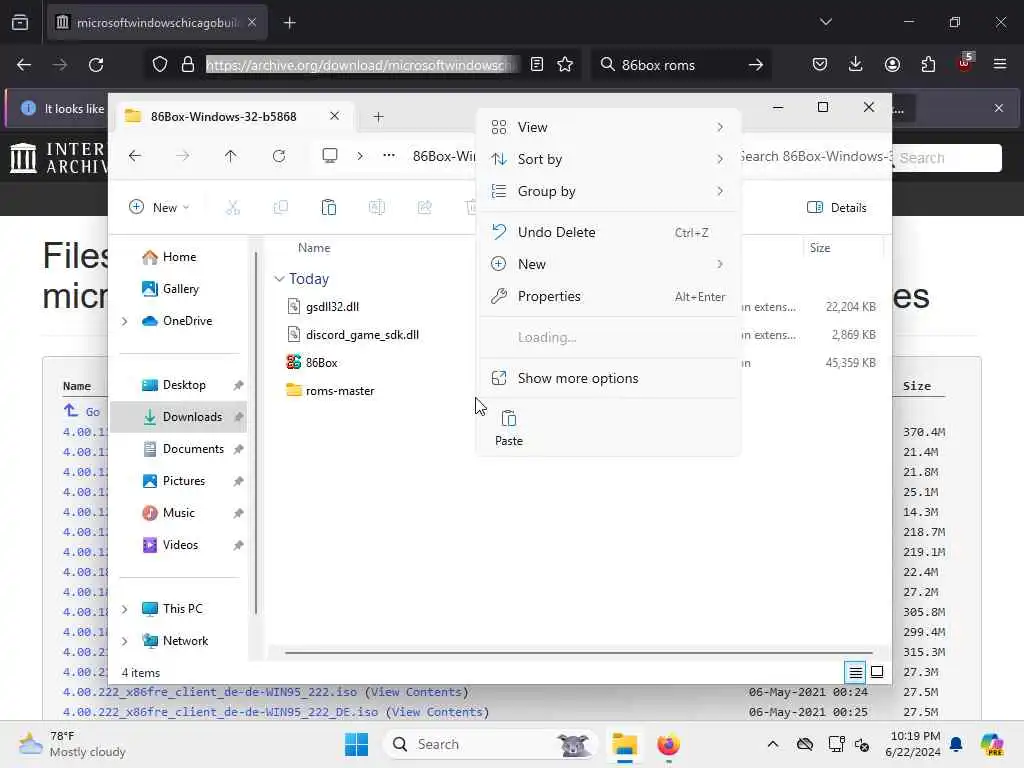Click the Name column header
The height and width of the screenshot is (768, 1024).
(314, 248)
